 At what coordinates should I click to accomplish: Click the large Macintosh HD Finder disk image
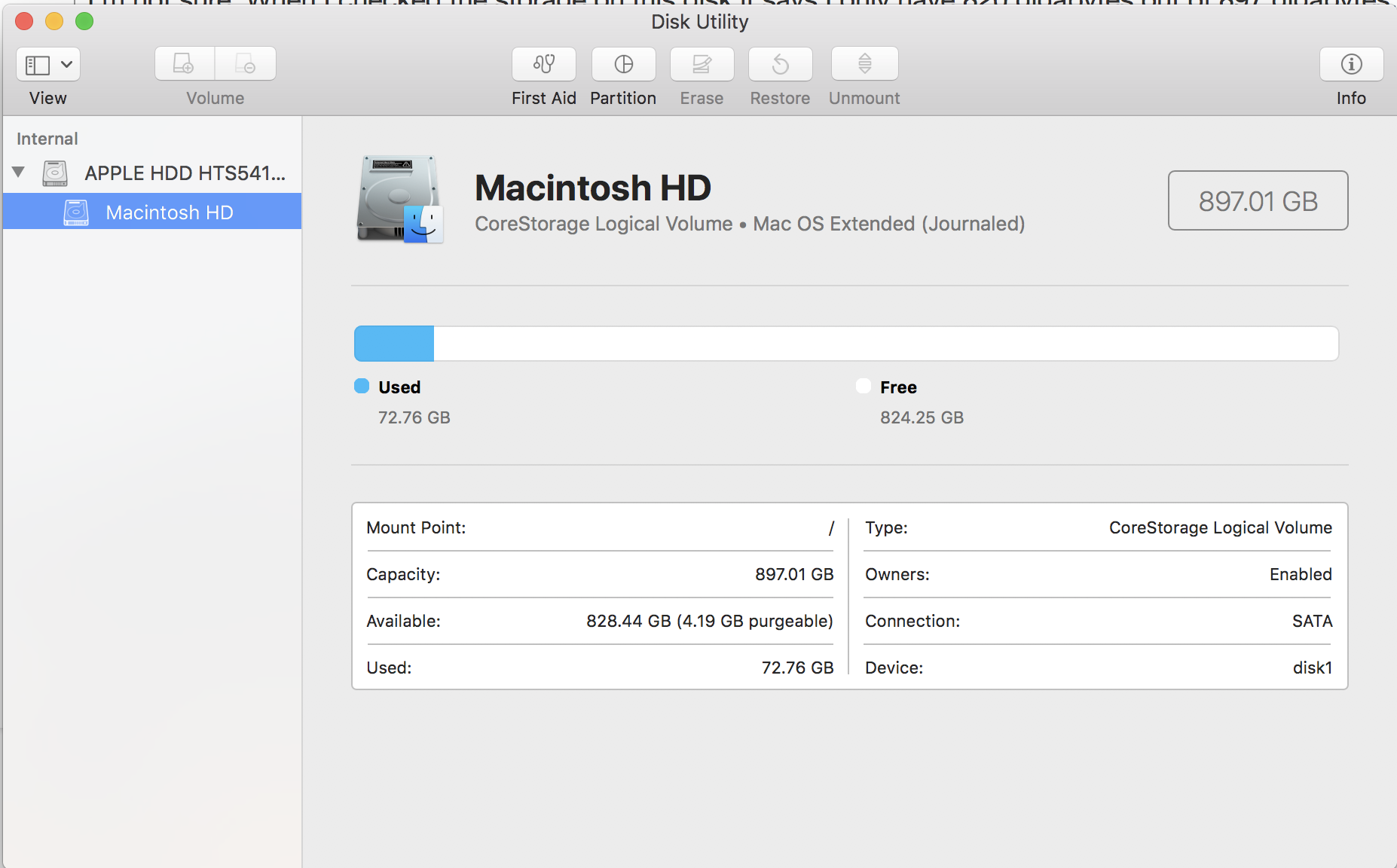pyautogui.click(x=399, y=200)
